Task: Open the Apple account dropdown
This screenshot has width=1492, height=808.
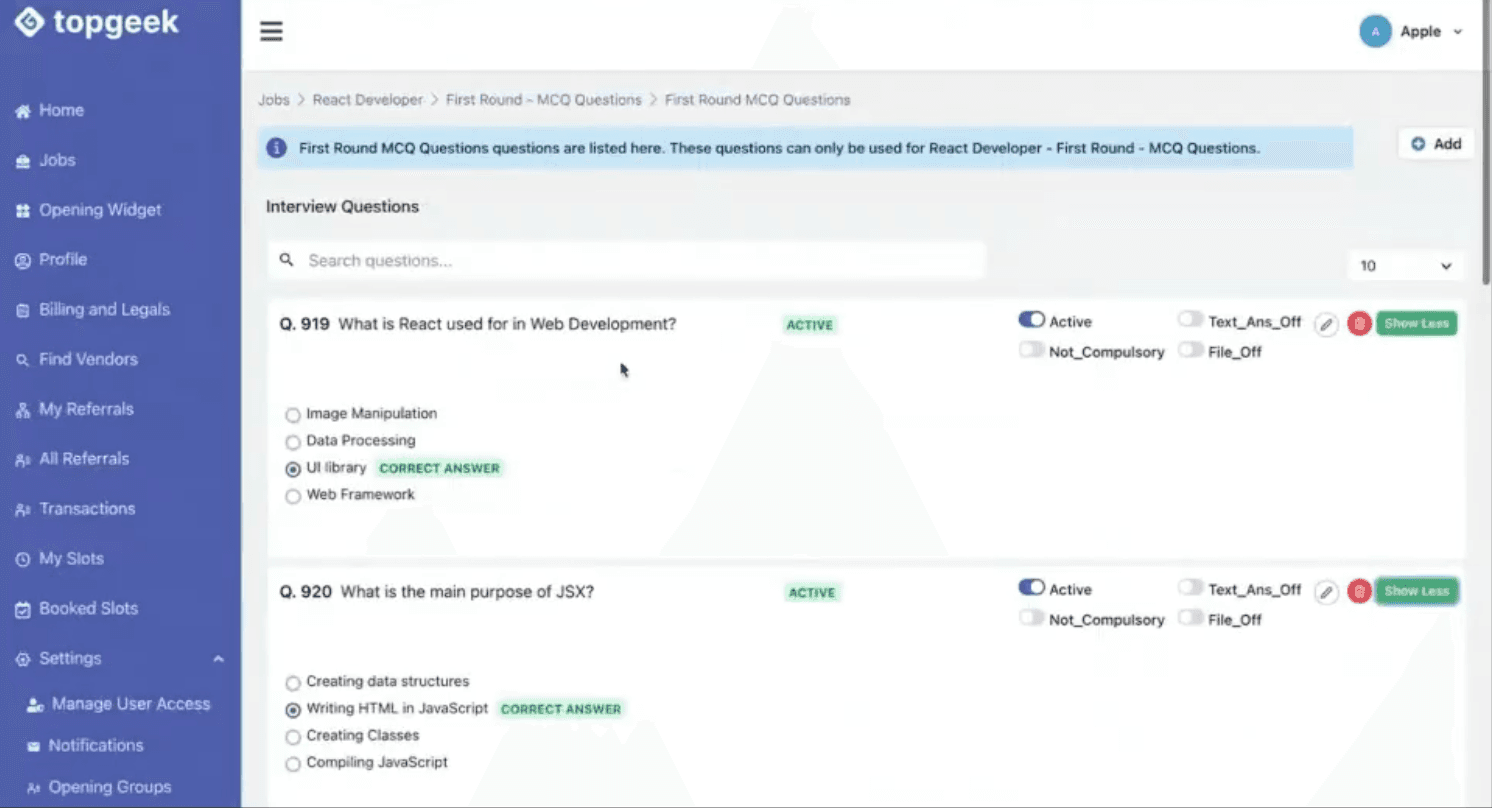Action: pos(1412,31)
